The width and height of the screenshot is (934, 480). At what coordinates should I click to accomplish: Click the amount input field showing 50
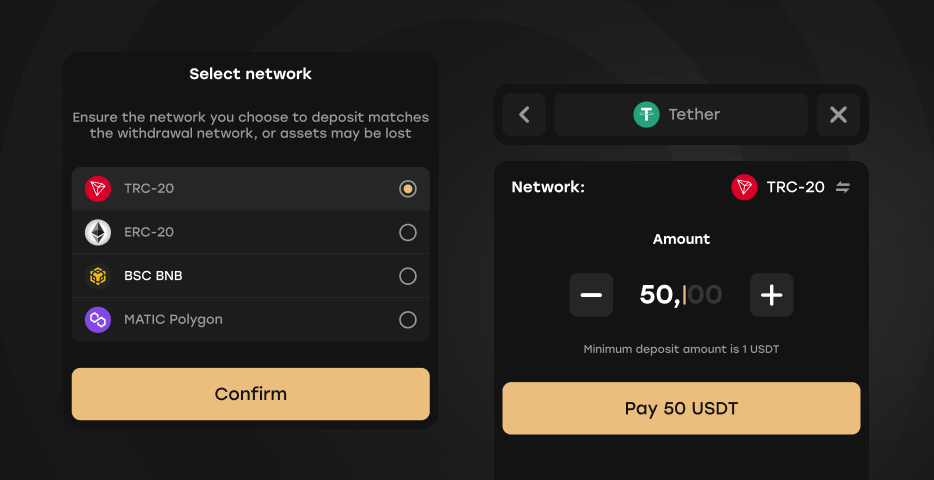(x=681, y=295)
